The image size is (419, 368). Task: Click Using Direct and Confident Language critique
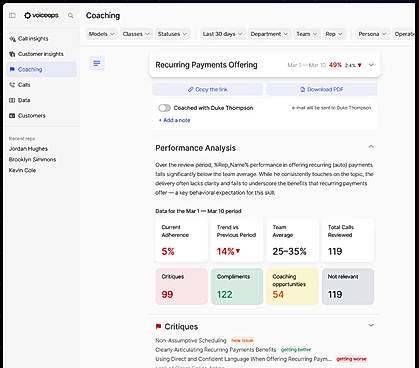[244, 359]
